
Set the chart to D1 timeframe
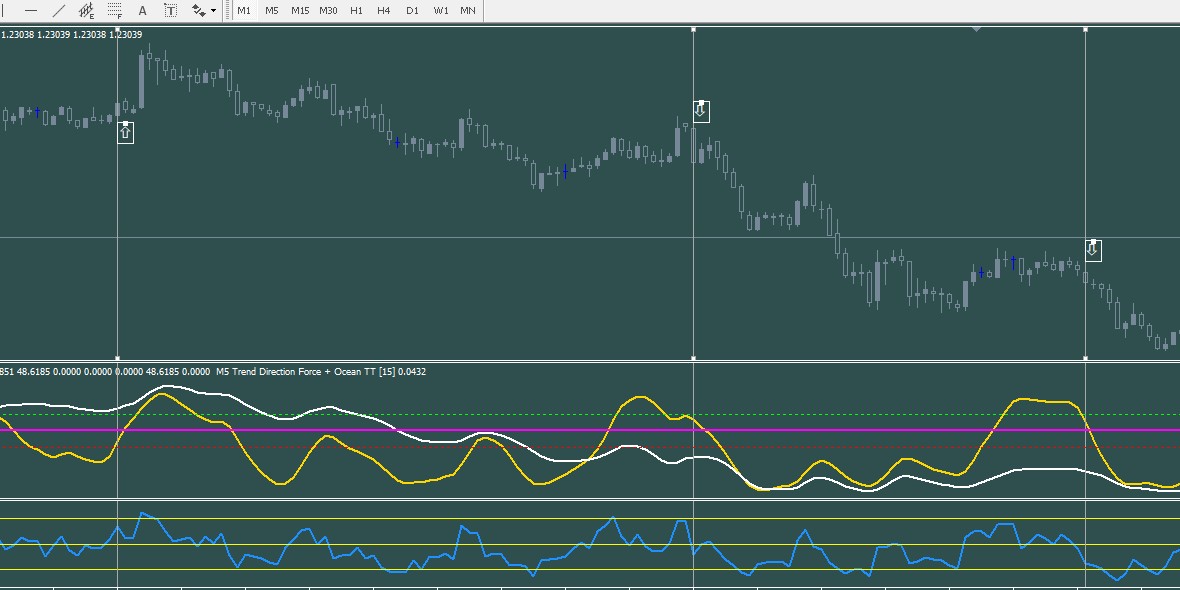click(x=412, y=11)
